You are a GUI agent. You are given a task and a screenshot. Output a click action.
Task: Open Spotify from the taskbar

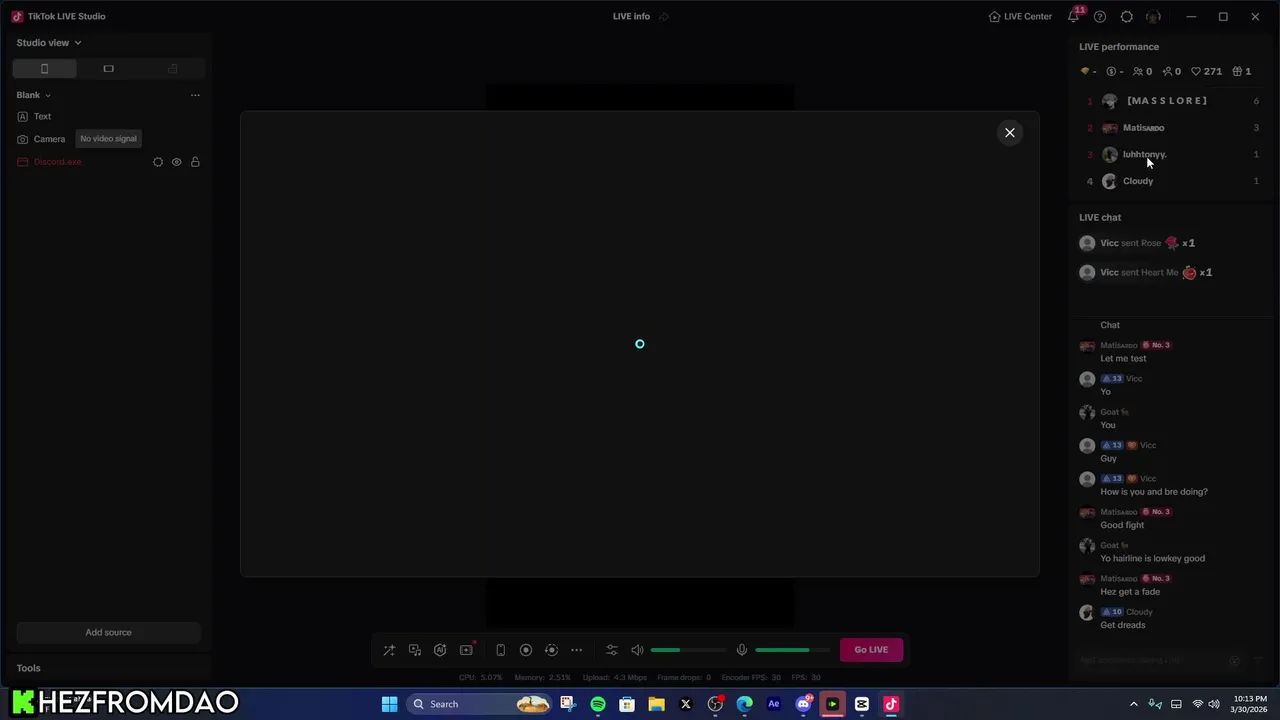598,704
